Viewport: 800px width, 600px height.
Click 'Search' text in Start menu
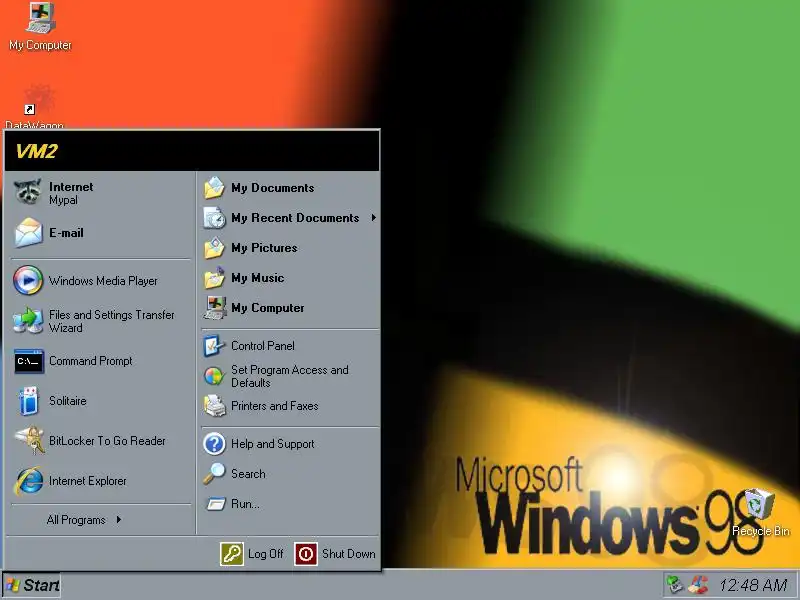[x=248, y=474]
